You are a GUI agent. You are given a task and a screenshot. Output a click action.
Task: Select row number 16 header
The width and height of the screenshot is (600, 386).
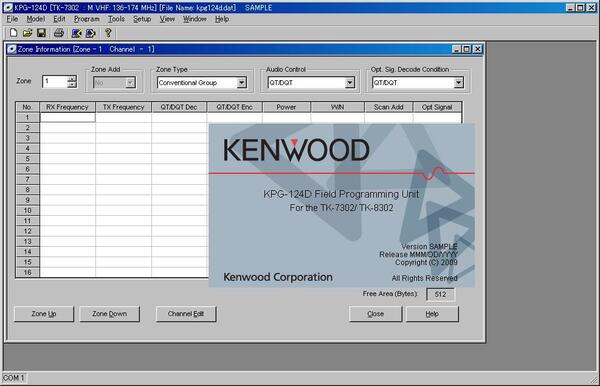(28, 272)
